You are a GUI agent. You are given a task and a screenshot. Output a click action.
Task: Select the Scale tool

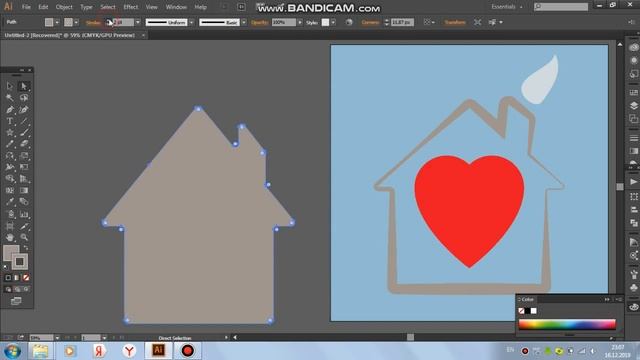[x=24, y=156]
